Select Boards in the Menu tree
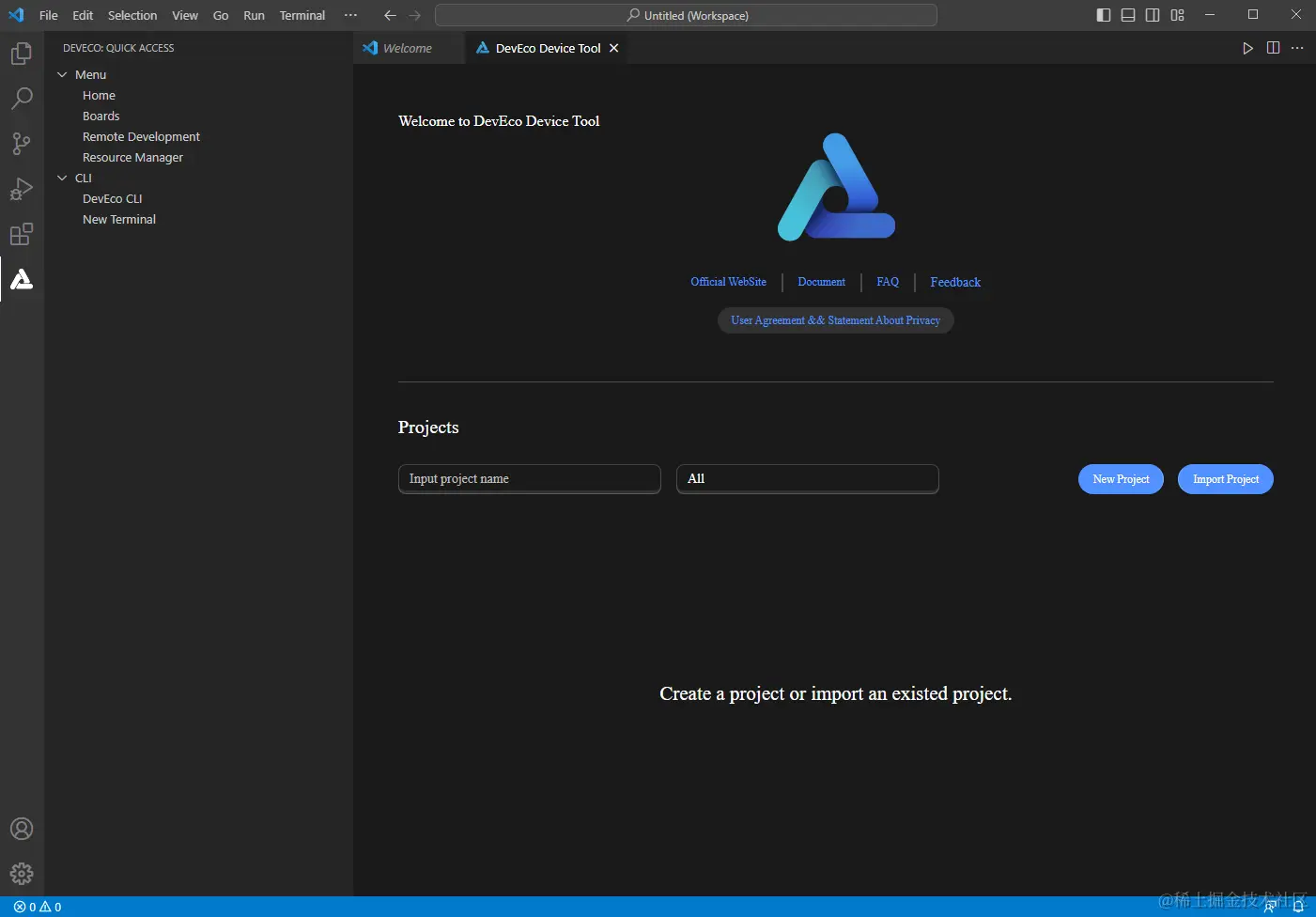1316x917 pixels. click(101, 116)
